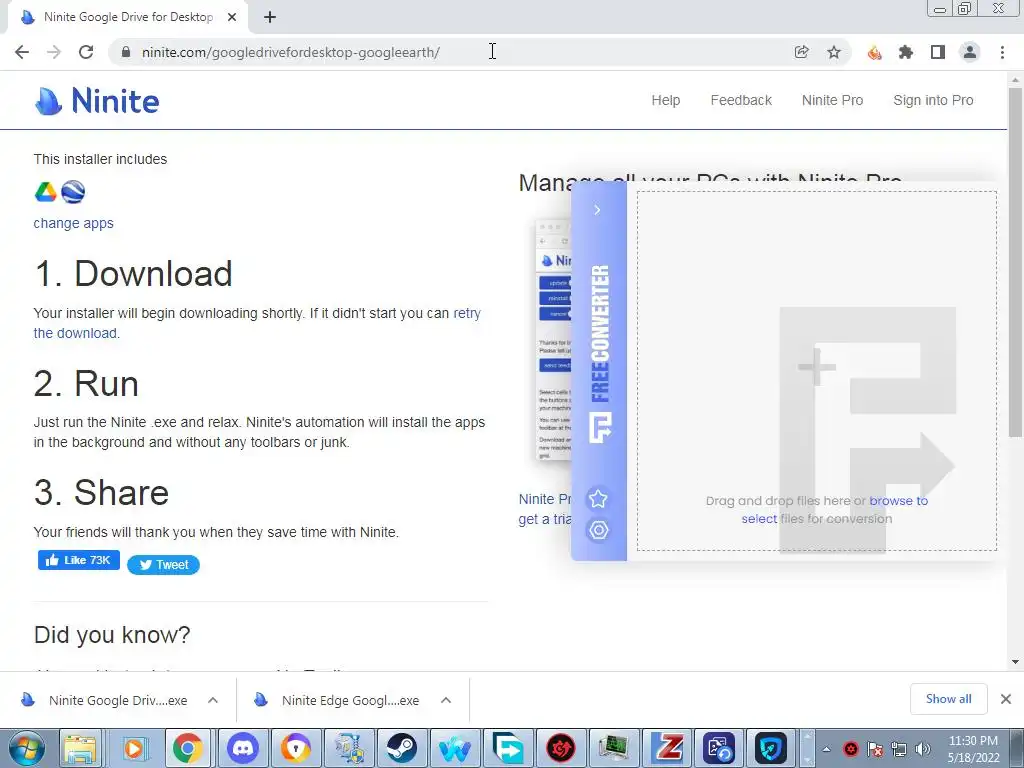This screenshot has width=1024, height=768.
Task: Expand options for the Ninite Google Drive download
Action: click(213, 700)
